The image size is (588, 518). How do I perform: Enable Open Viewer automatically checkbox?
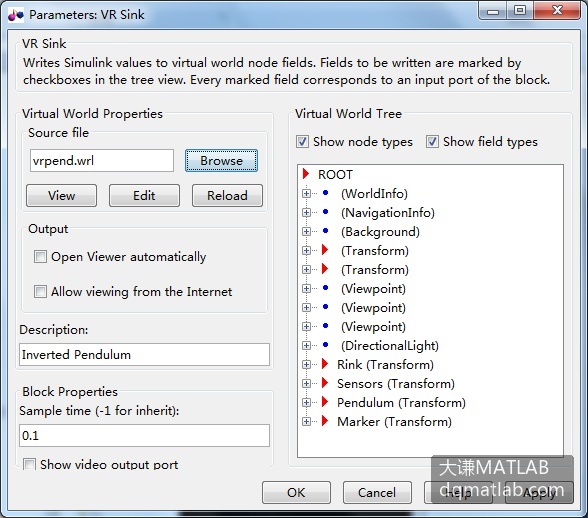tap(40, 257)
